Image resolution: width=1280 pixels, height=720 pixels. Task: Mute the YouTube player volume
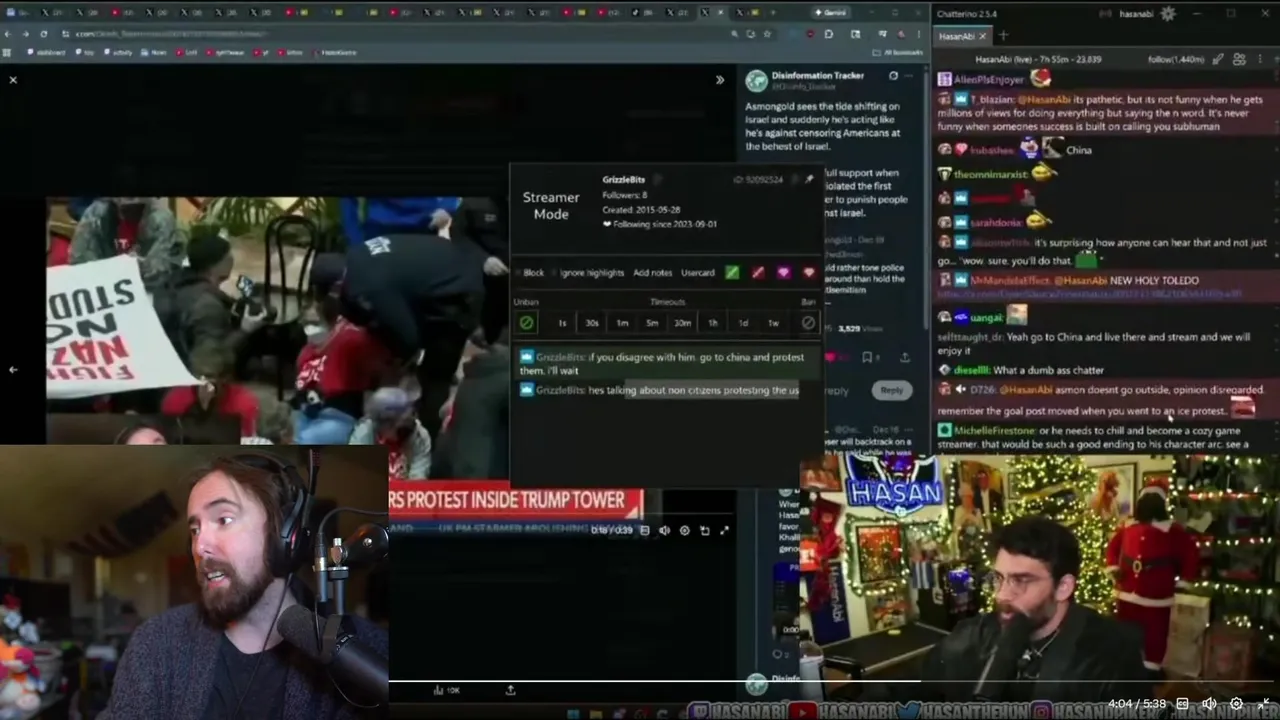click(1209, 703)
